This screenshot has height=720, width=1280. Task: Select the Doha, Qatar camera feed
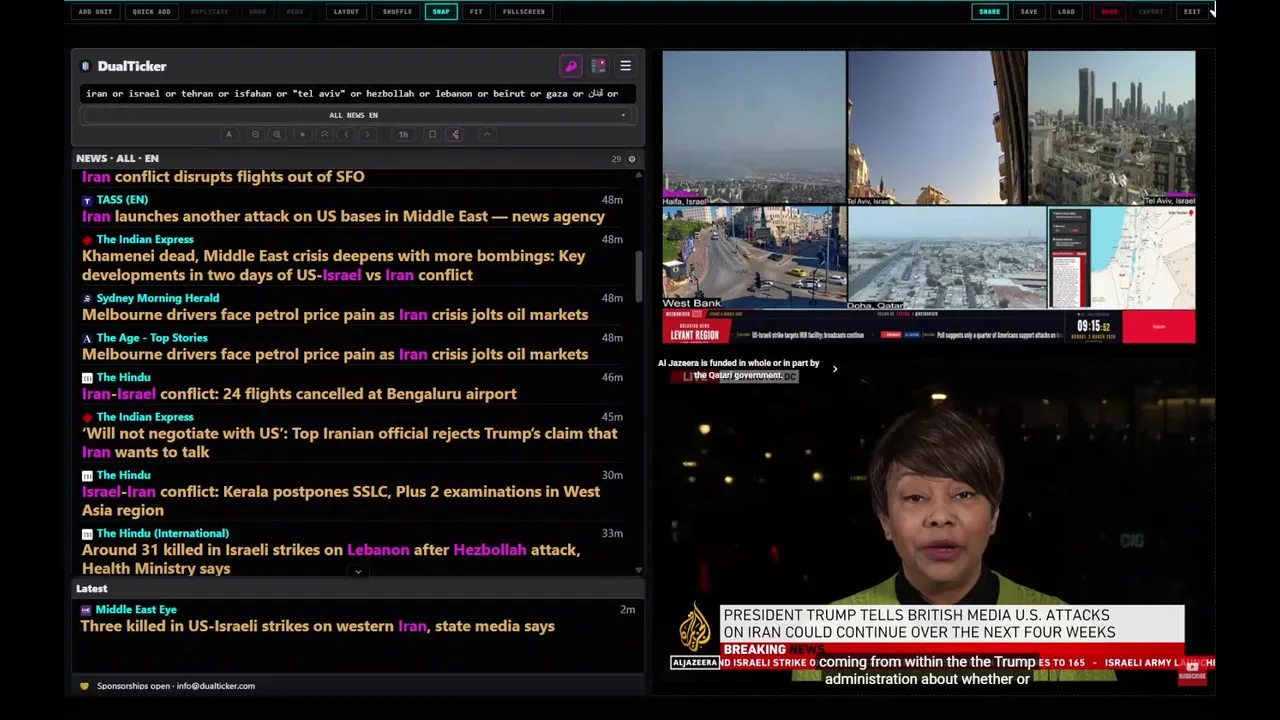pyautogui.click(x=947, y=258)
